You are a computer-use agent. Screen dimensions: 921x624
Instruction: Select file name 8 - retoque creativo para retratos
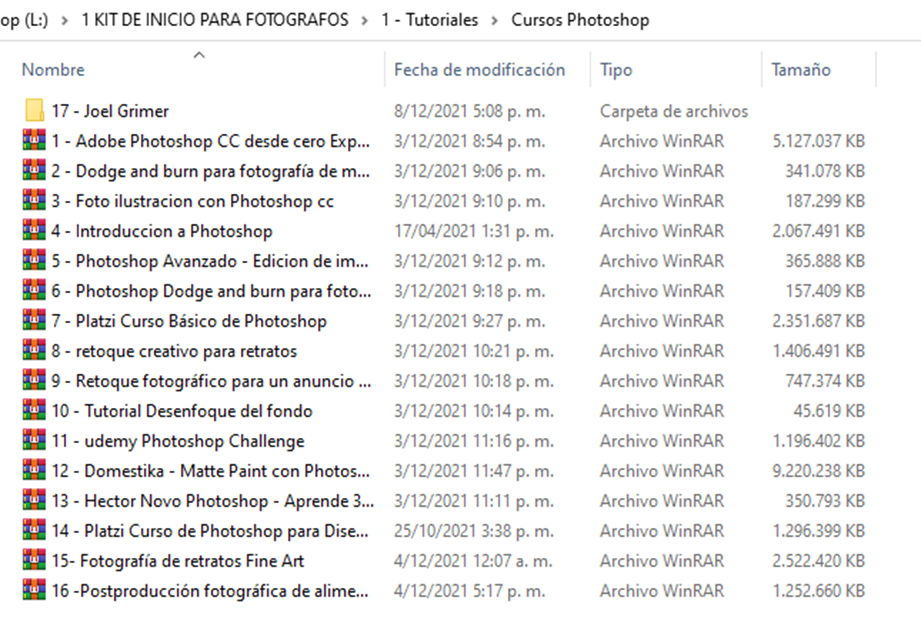pos(174,351)
